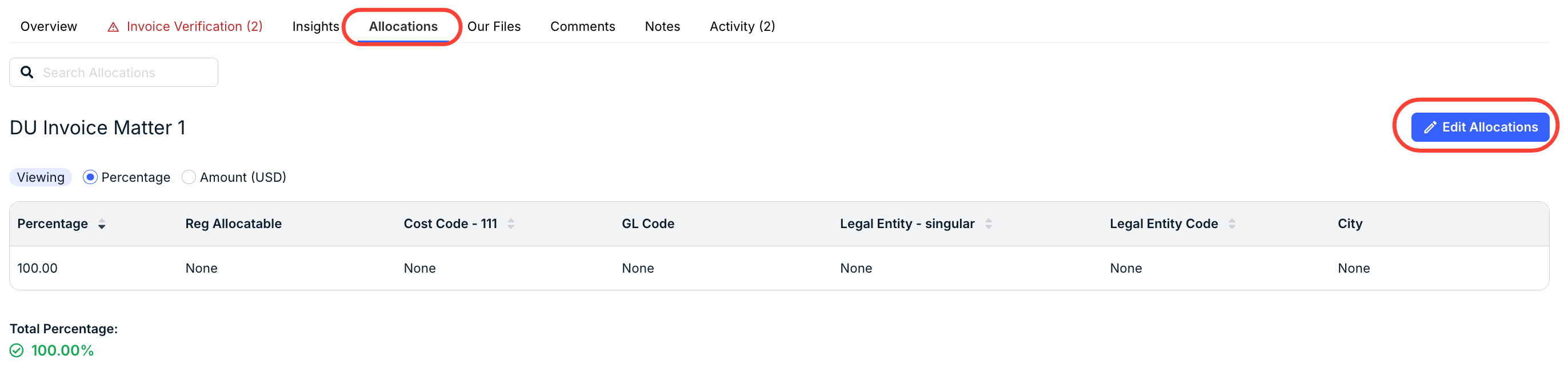
Task: Open the Overview tab
Action: pos(49,27)
